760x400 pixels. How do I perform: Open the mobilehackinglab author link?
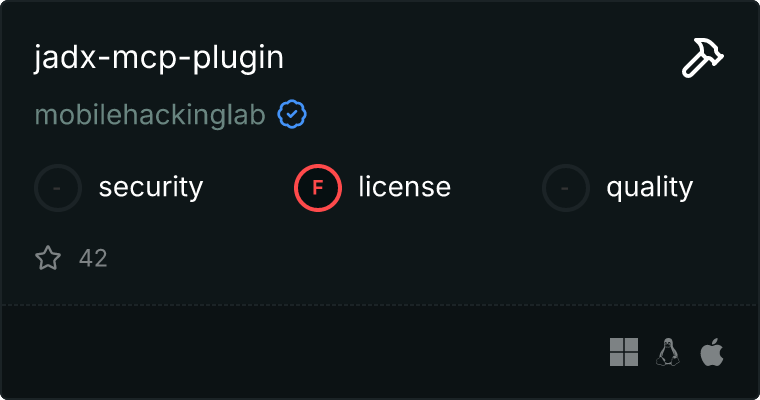[151, 116]
